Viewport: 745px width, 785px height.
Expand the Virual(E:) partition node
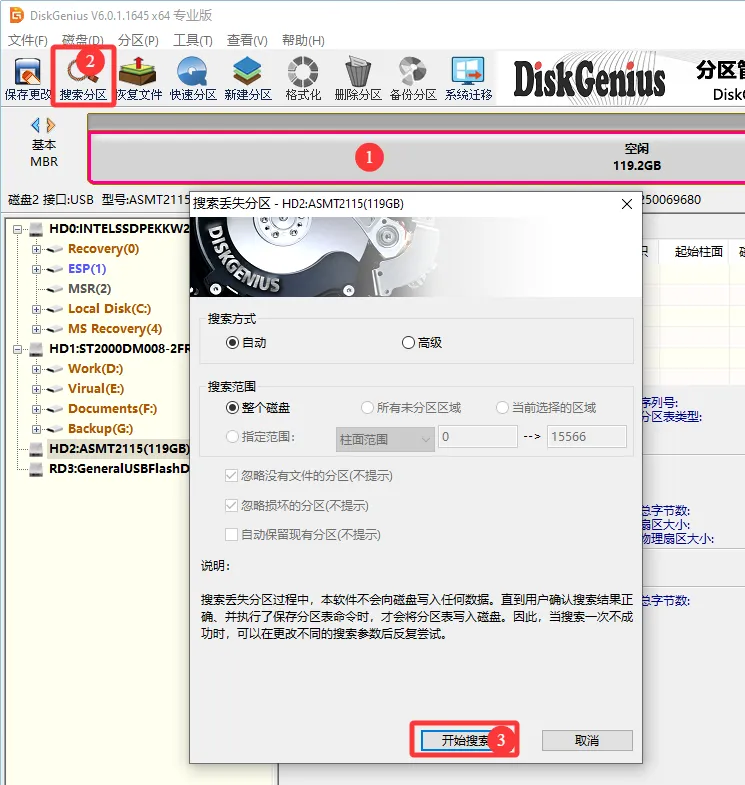coord(36,389)
